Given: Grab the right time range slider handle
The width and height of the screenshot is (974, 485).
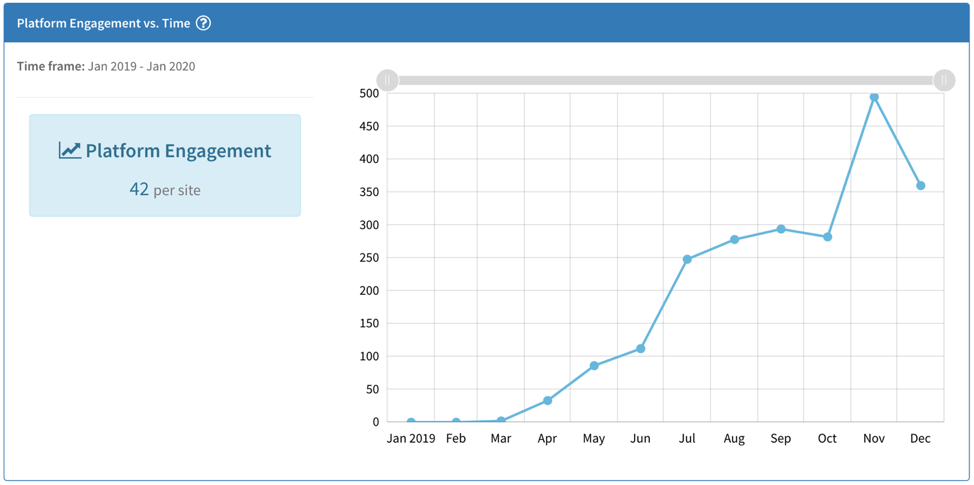Looking at the screenshot, I should [944, 80].
